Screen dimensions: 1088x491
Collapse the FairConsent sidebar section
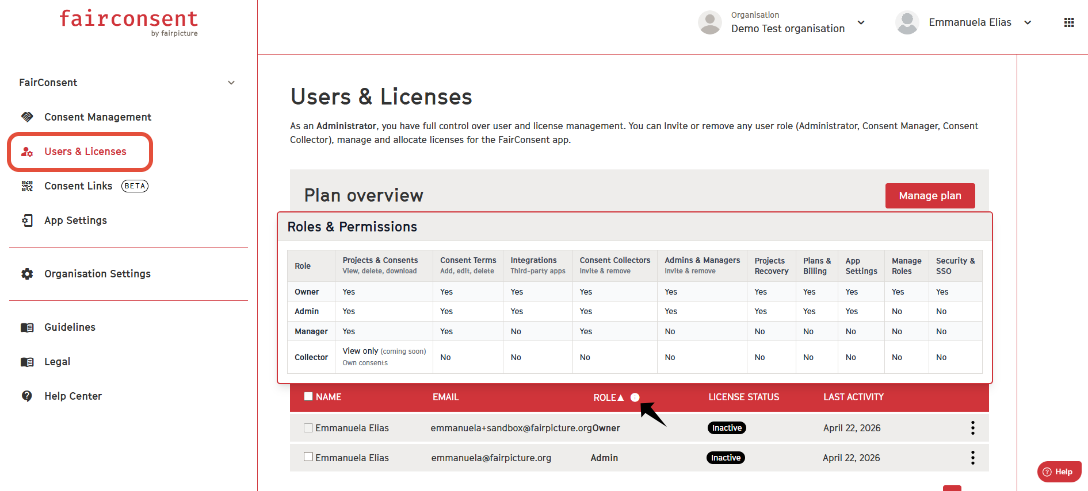(231, 83)
